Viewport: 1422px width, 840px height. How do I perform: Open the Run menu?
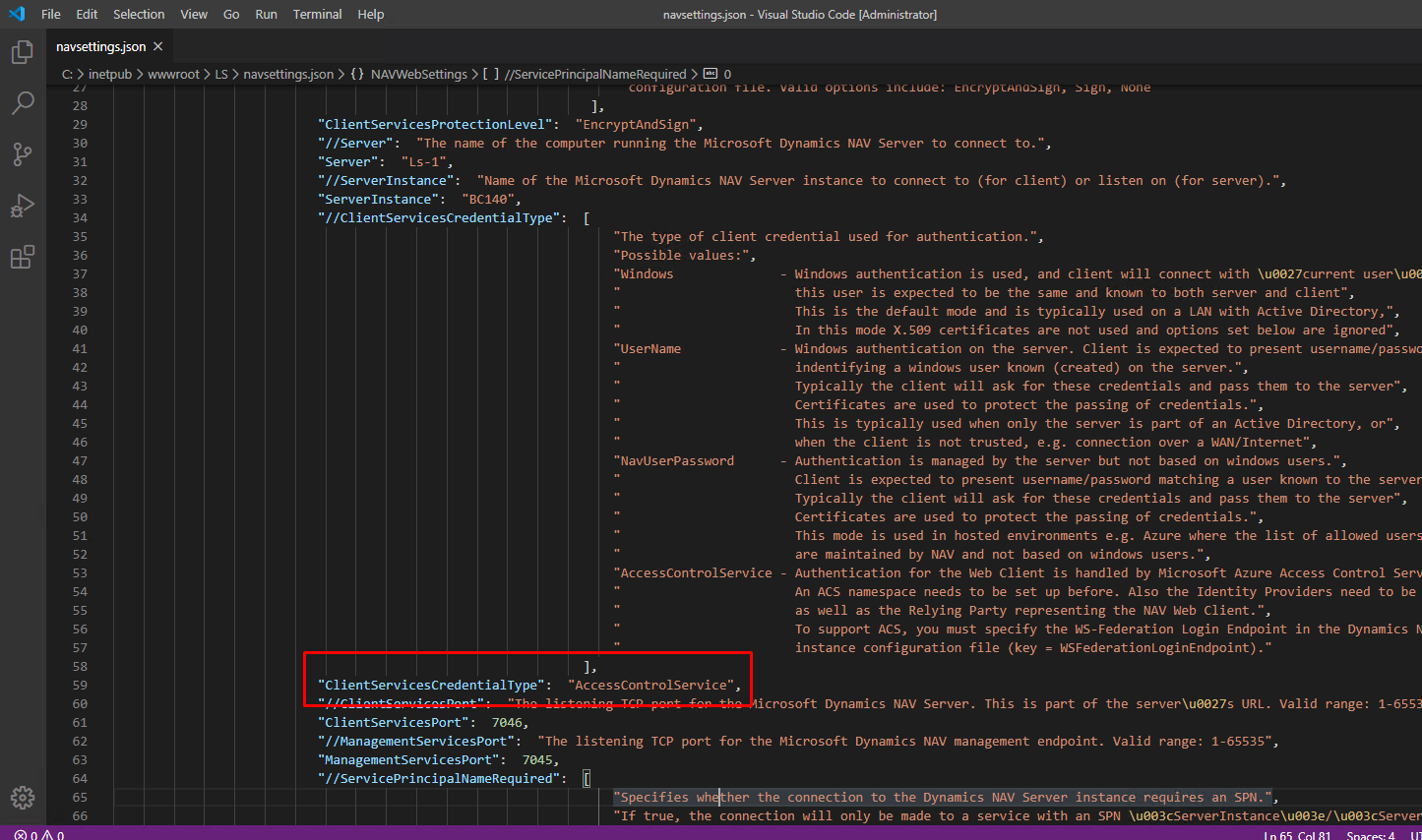tap(266, 14)
